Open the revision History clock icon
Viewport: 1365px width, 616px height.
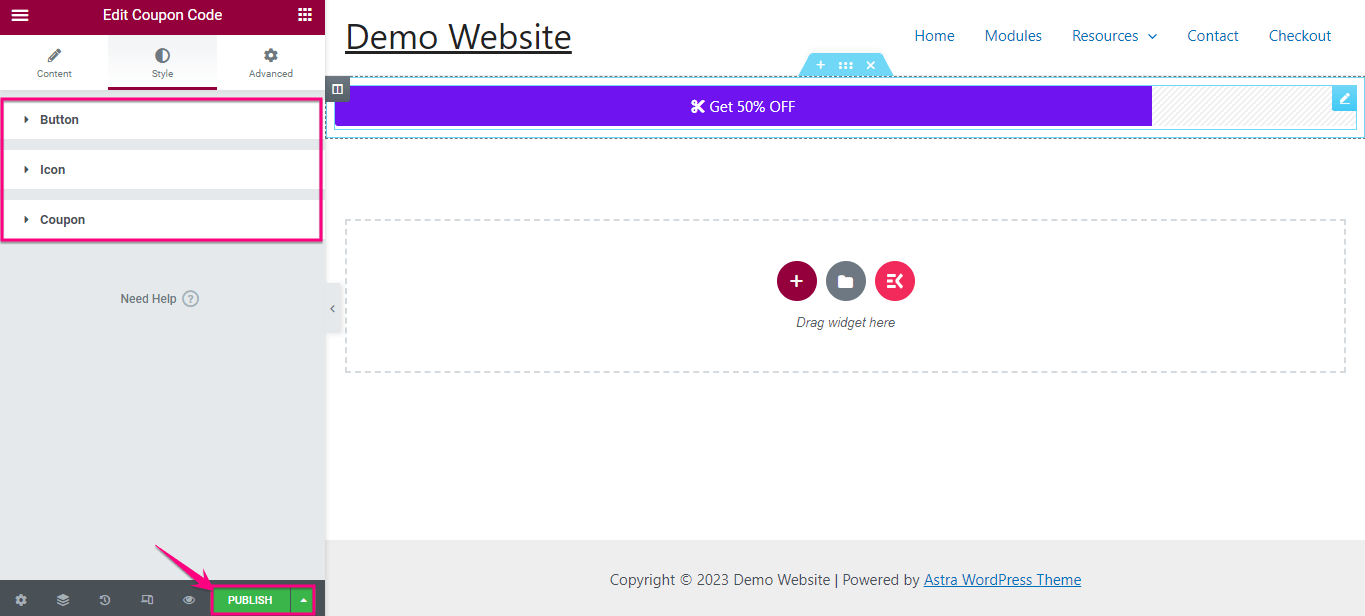click(104, 599)
